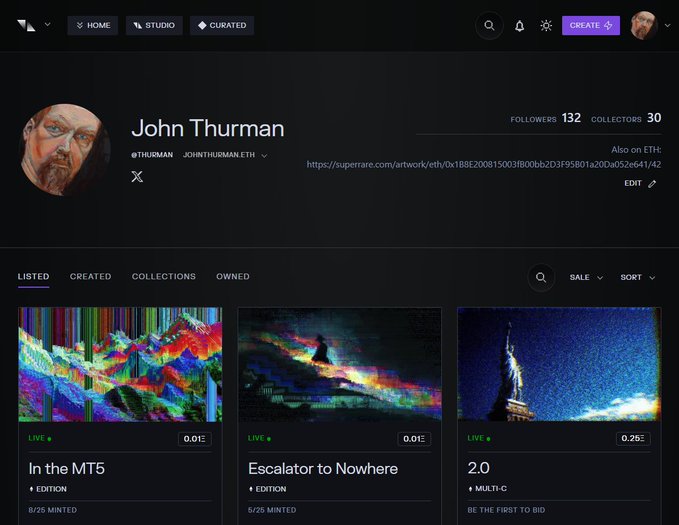679x525 pixels.
Task: Expand the dropdown chevron next to the logo
Action: pos(48,25)
